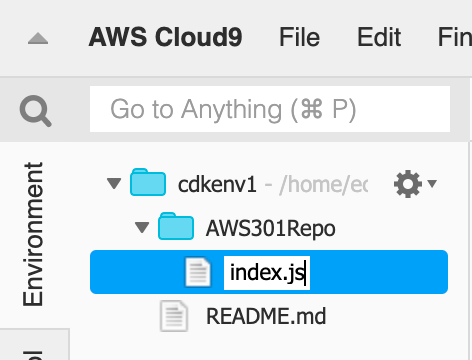Select the AWS301Repo folder name
472x360 pixels.
271,229
